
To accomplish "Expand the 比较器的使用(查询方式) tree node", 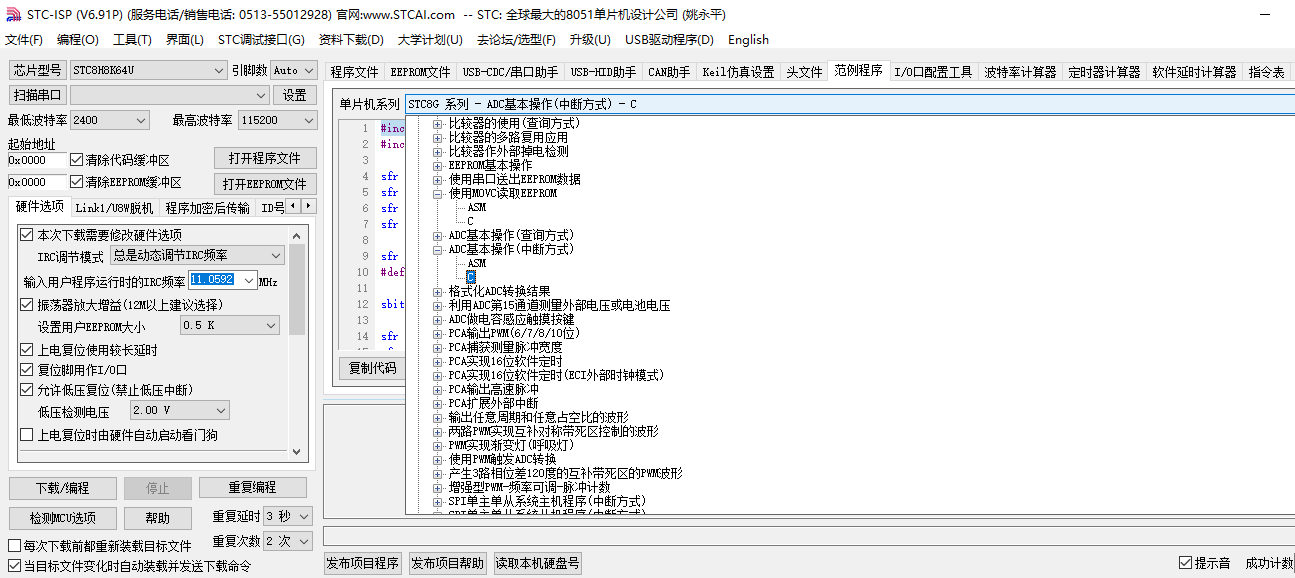I will coord(438,124).
